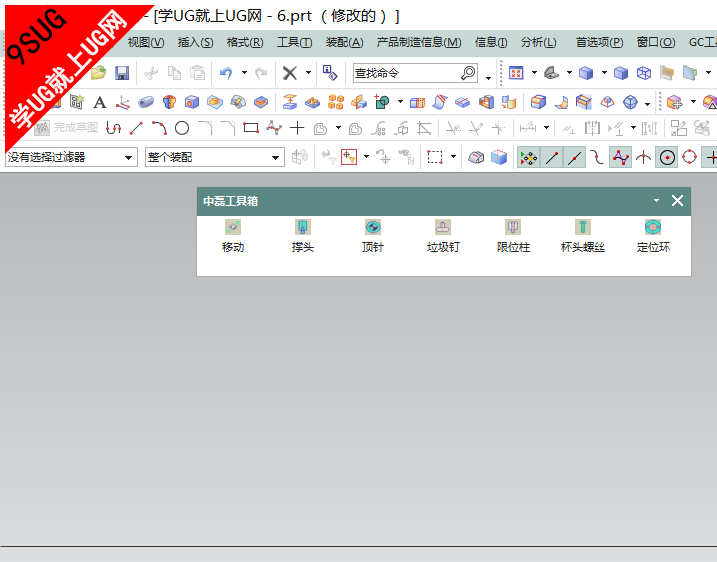The image size is (717, 562).
Task: Expand dropdown beside the Fit view icon
Action: pos(534,73)
